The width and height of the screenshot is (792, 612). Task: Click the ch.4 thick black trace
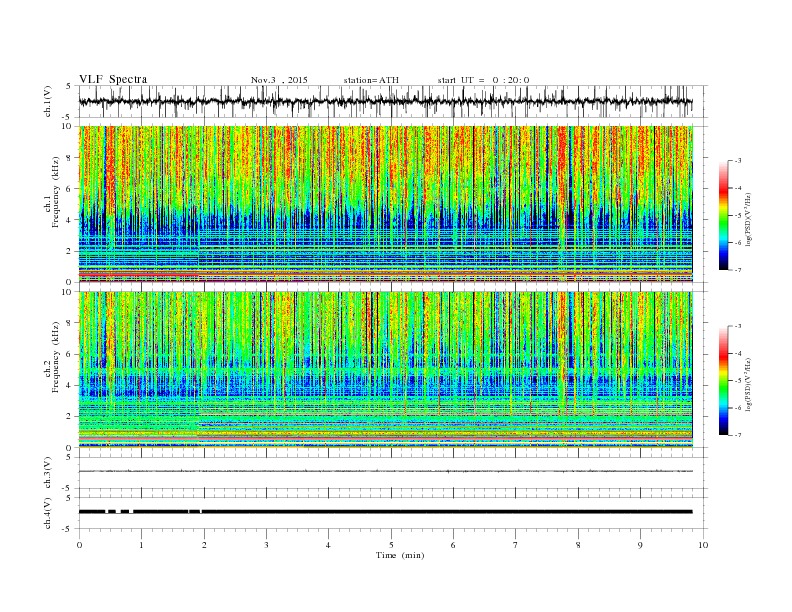click(386, 512)
